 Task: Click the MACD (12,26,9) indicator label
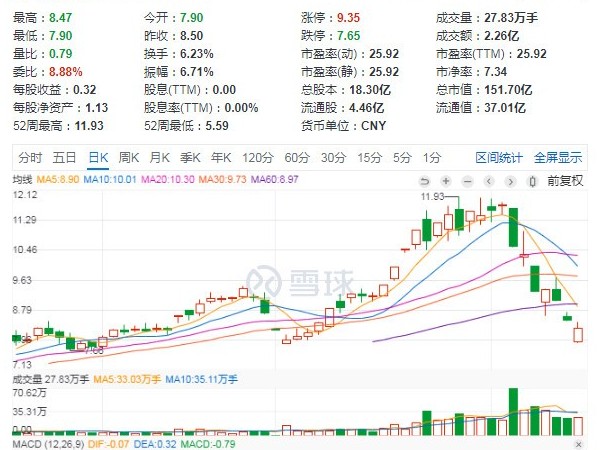[48, 444]
